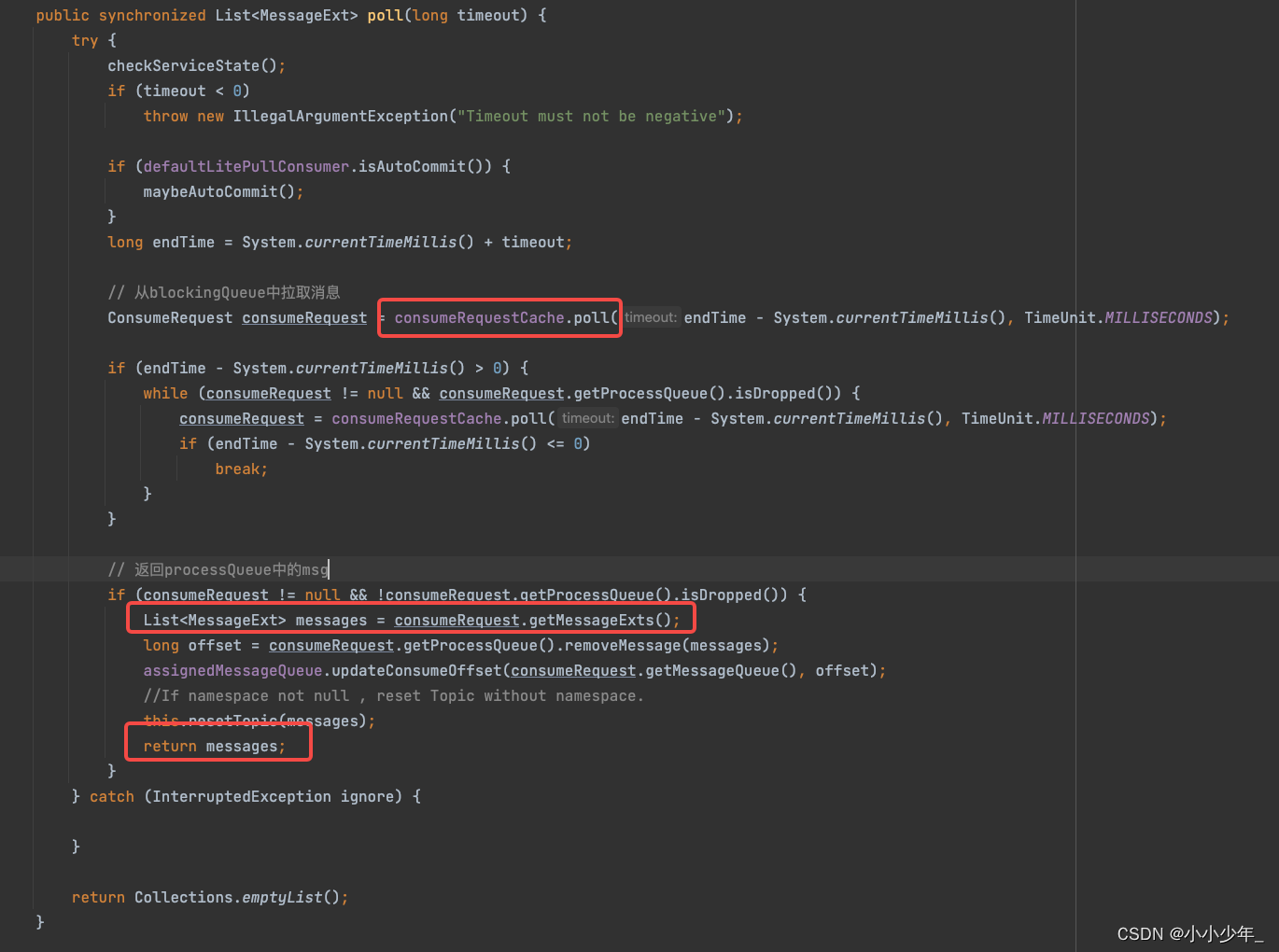Click the updateConsumeOffset method call

[416, 671]
